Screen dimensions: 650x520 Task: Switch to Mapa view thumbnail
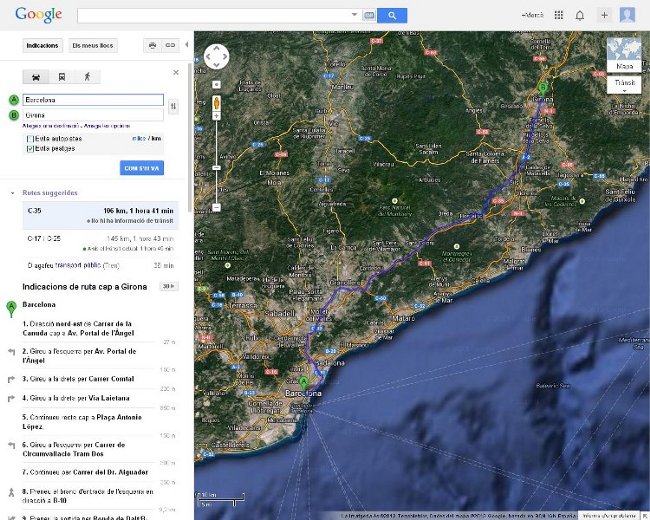tap(624, 55)
